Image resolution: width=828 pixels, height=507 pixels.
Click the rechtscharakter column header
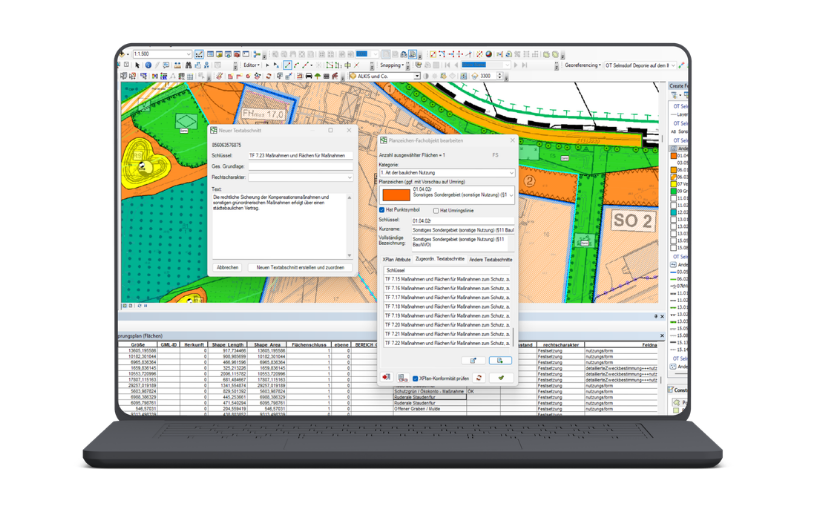tap(560, 344)
